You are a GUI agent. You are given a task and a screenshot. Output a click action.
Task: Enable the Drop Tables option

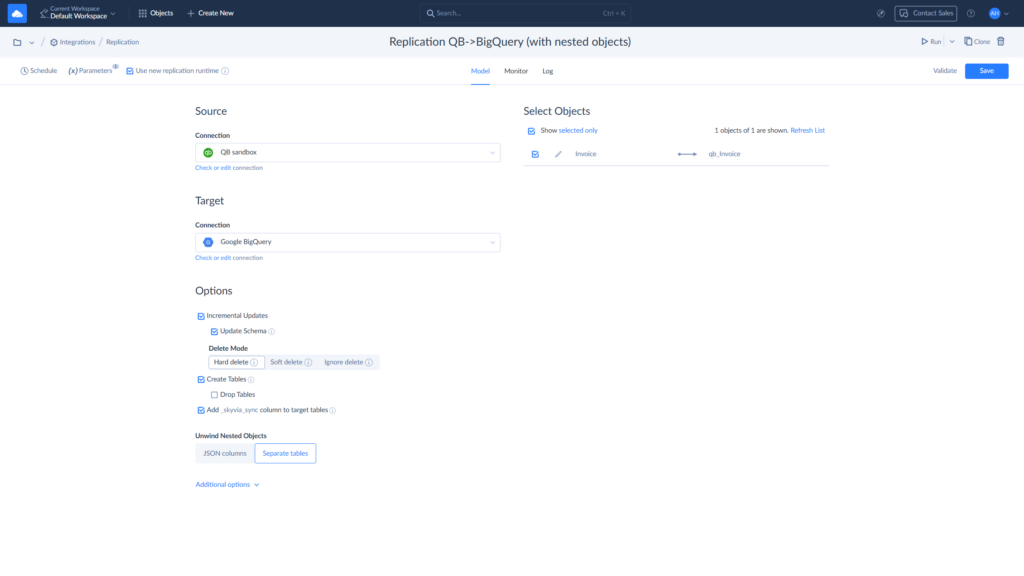pyautogui.click(x=215, y=394)
